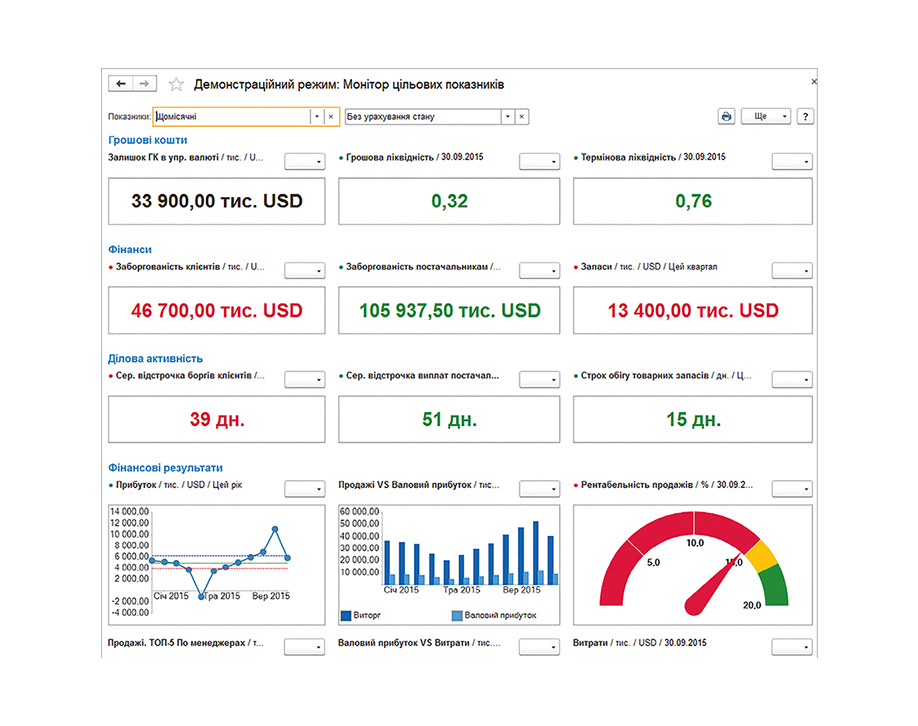Open the Без урахування стану dropdown
The height and width of the screenshot is (726, 918).
(507, 117)
